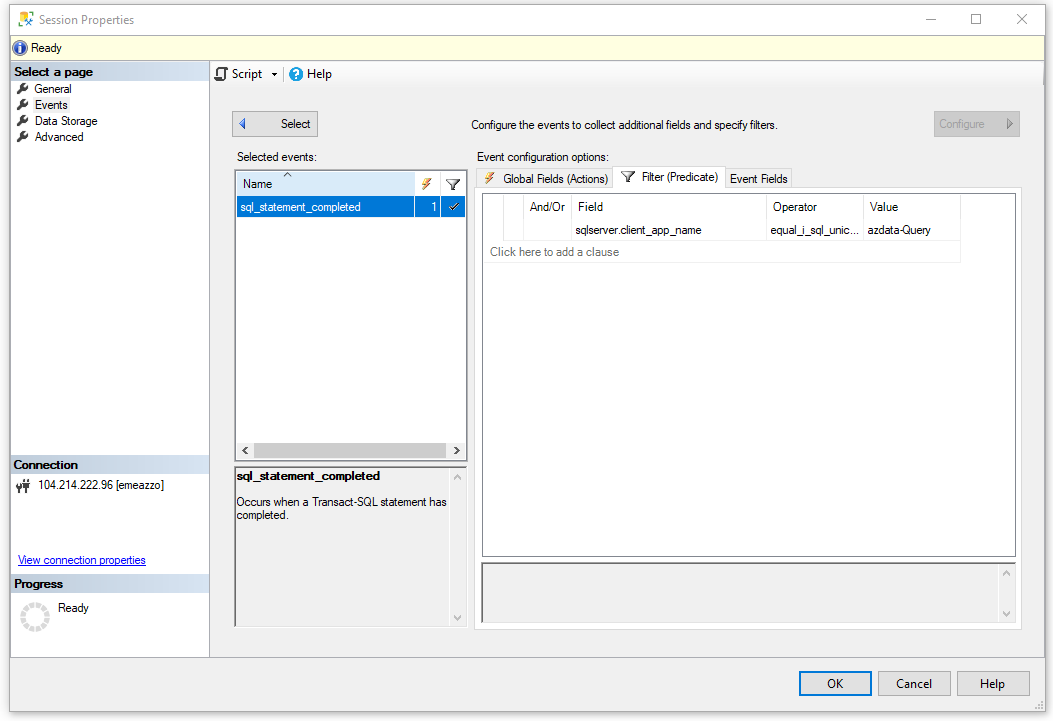This screenshot has width=1053, height=721.
Task: Open the Advanced page
Action: [x=58, y=137]
